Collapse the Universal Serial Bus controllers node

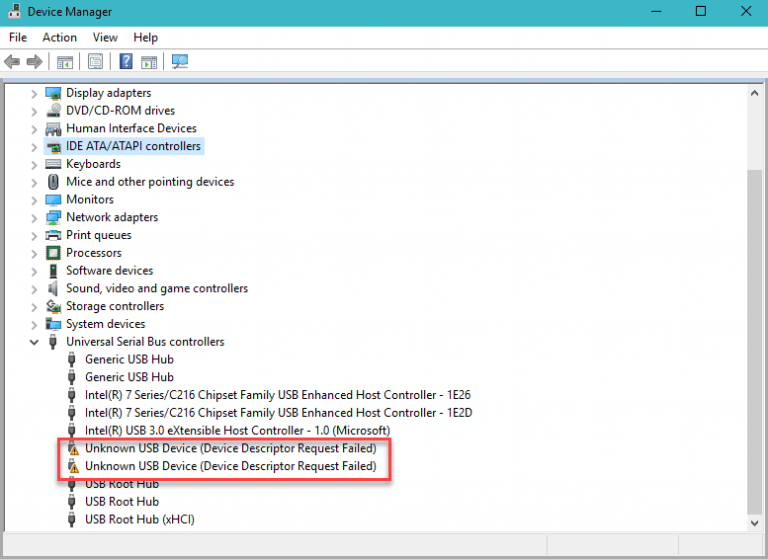[x=34, y=342]
